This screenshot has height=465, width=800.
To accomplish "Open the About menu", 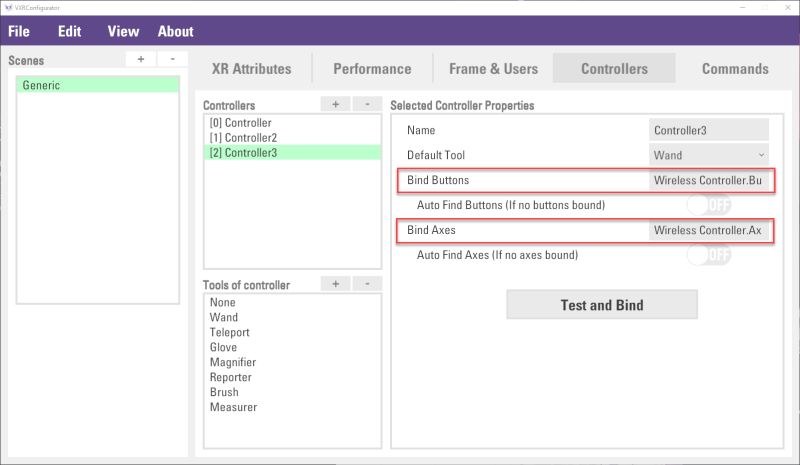I will pyautogui.click(x=176, y=31).
